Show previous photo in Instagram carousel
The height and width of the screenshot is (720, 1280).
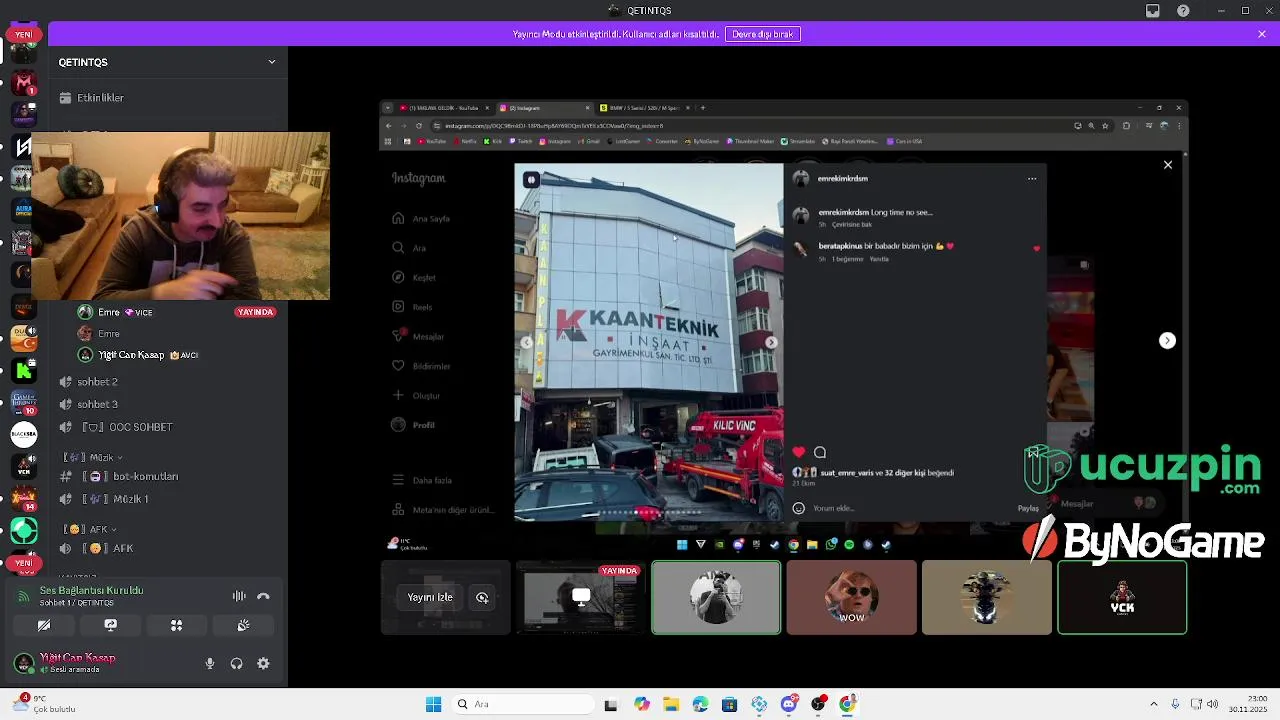[x=527, y=342]
